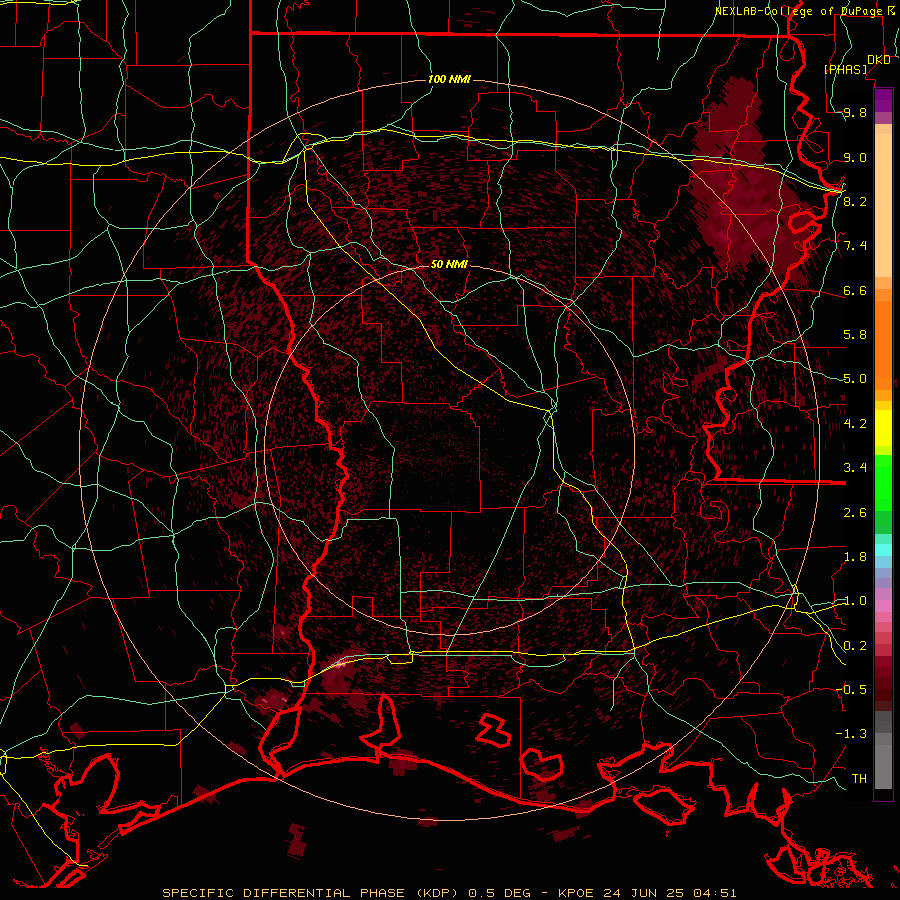
Task: Click the 100 NMI range ring label
Action: 449,79
